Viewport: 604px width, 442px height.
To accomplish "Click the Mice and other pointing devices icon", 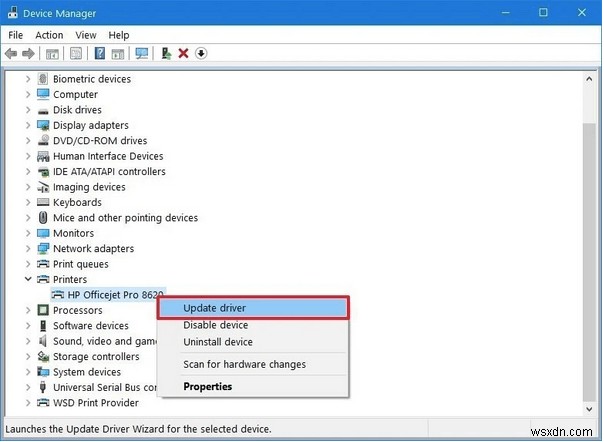I will [x=43, y=218].
